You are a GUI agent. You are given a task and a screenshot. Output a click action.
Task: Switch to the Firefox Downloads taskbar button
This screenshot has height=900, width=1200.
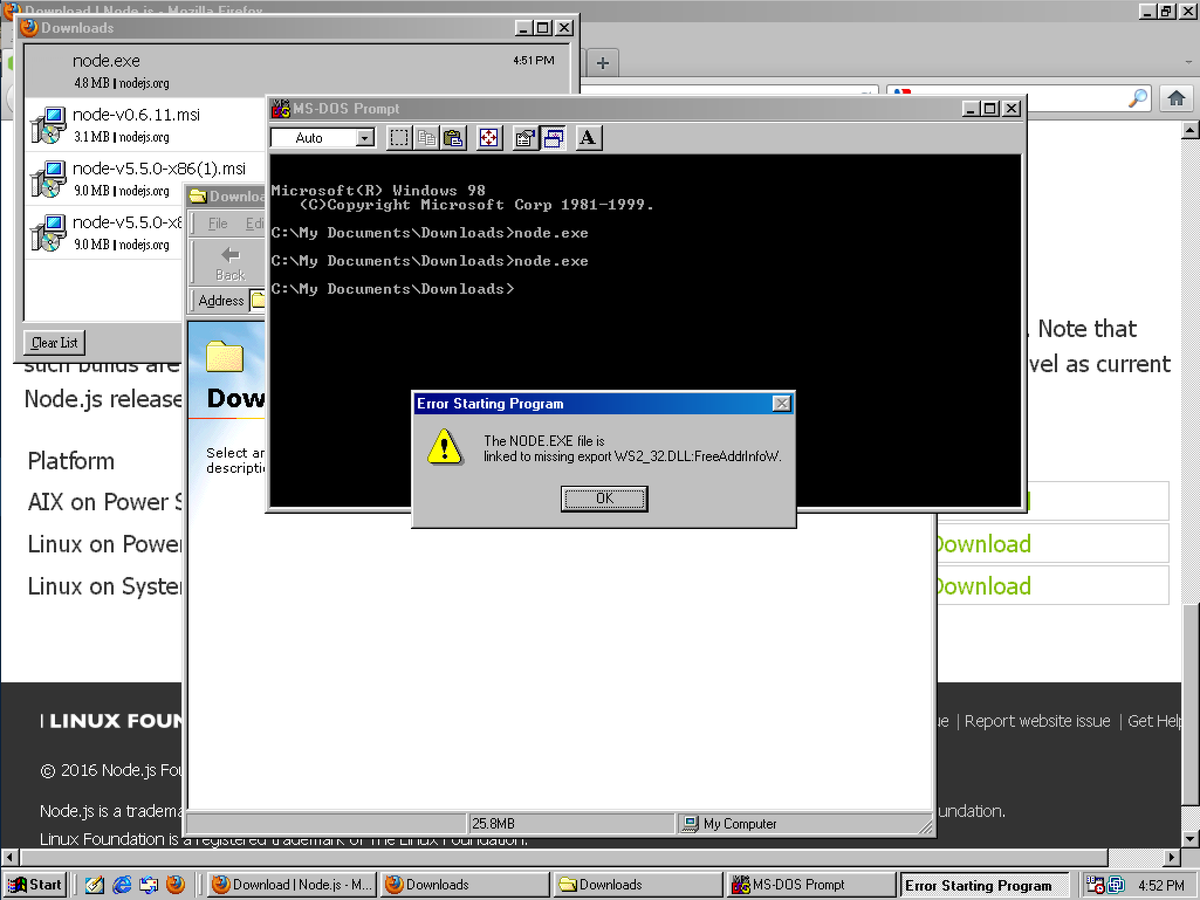(465, 884)
